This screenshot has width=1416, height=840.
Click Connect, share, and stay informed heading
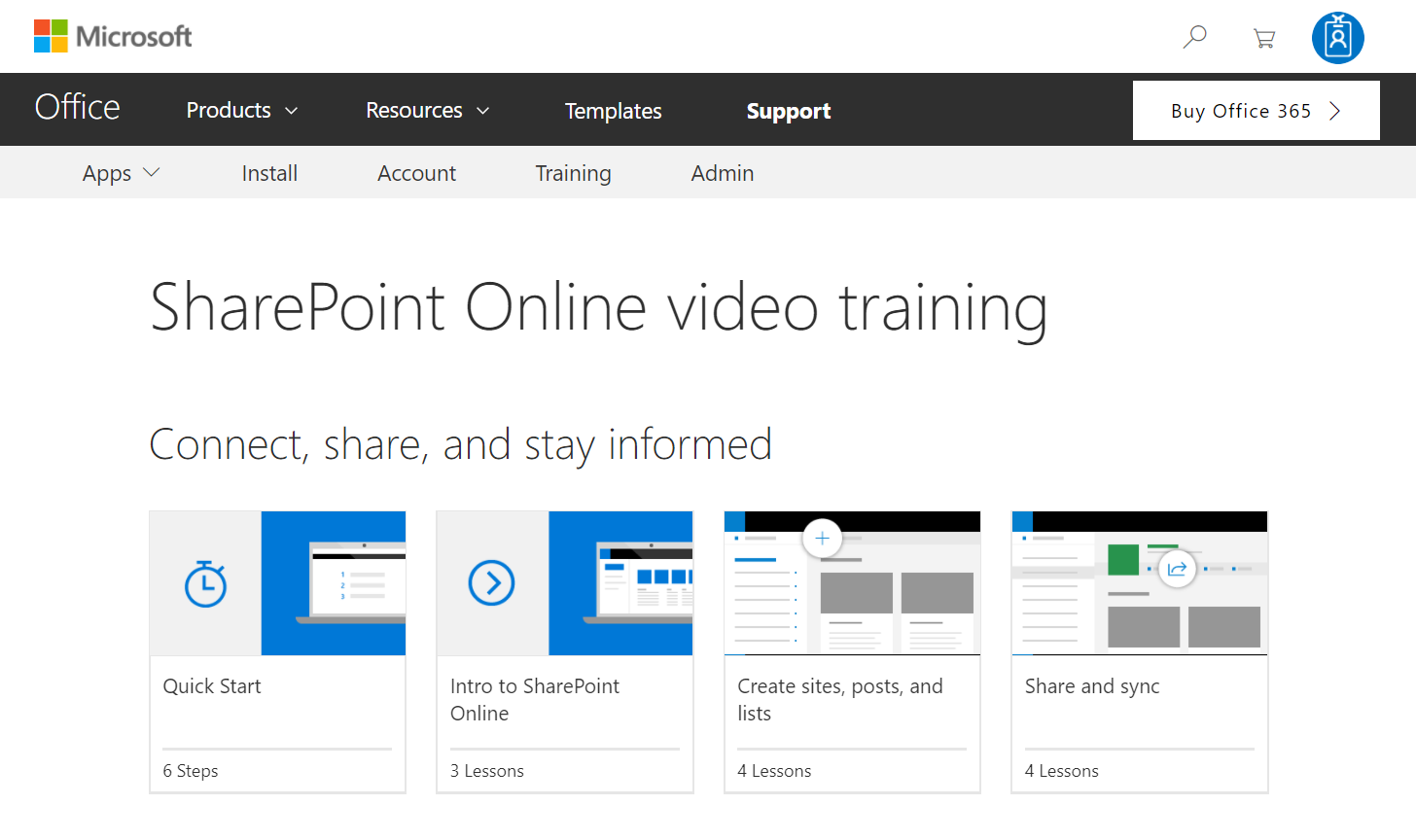point(461,445)
